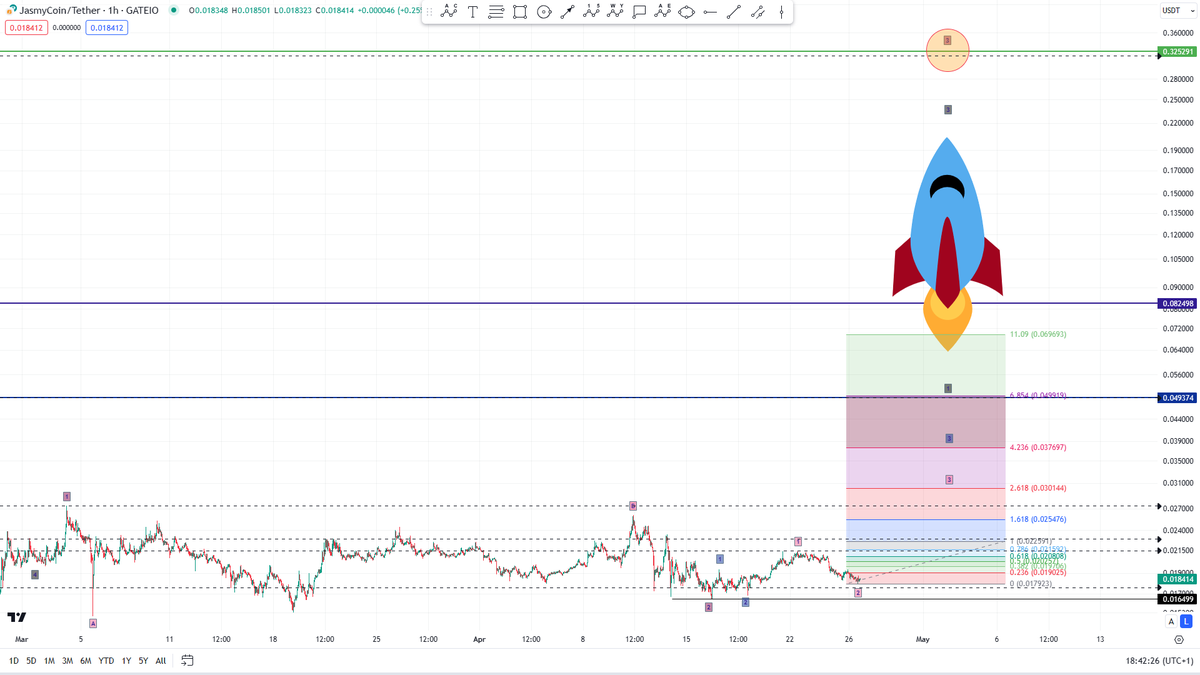This screenshot has width=1200, height=675.
Task: Select the current price 0.018414 label
Action: [1178, 579]
